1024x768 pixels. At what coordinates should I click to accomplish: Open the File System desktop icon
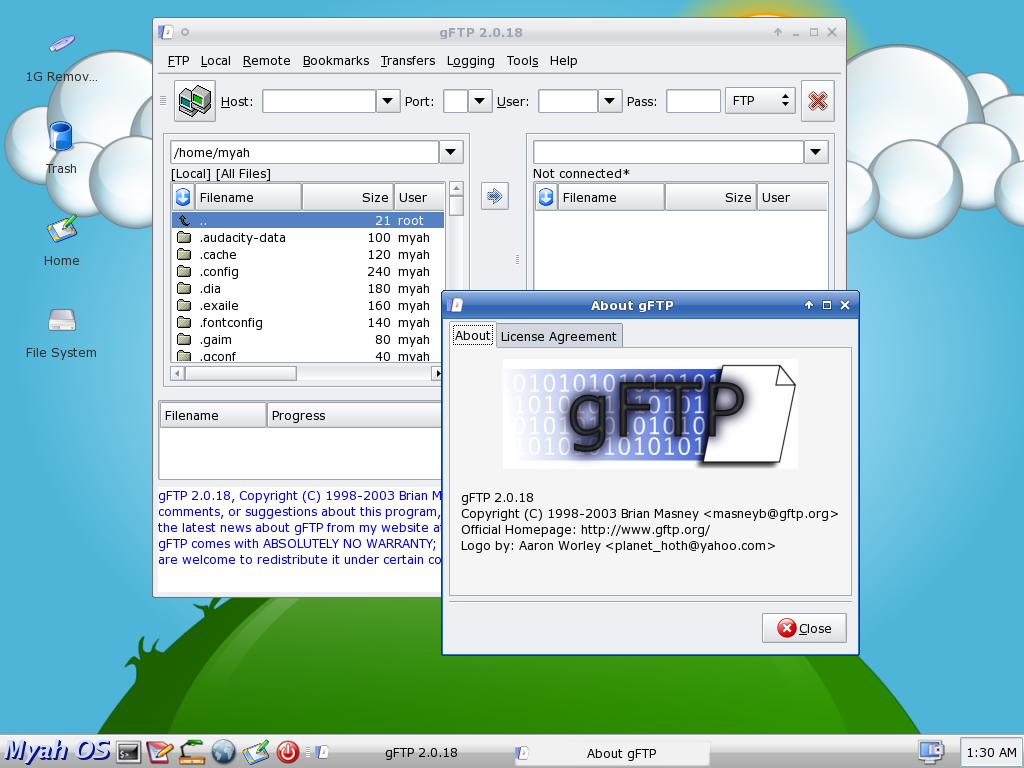[62, 321]
